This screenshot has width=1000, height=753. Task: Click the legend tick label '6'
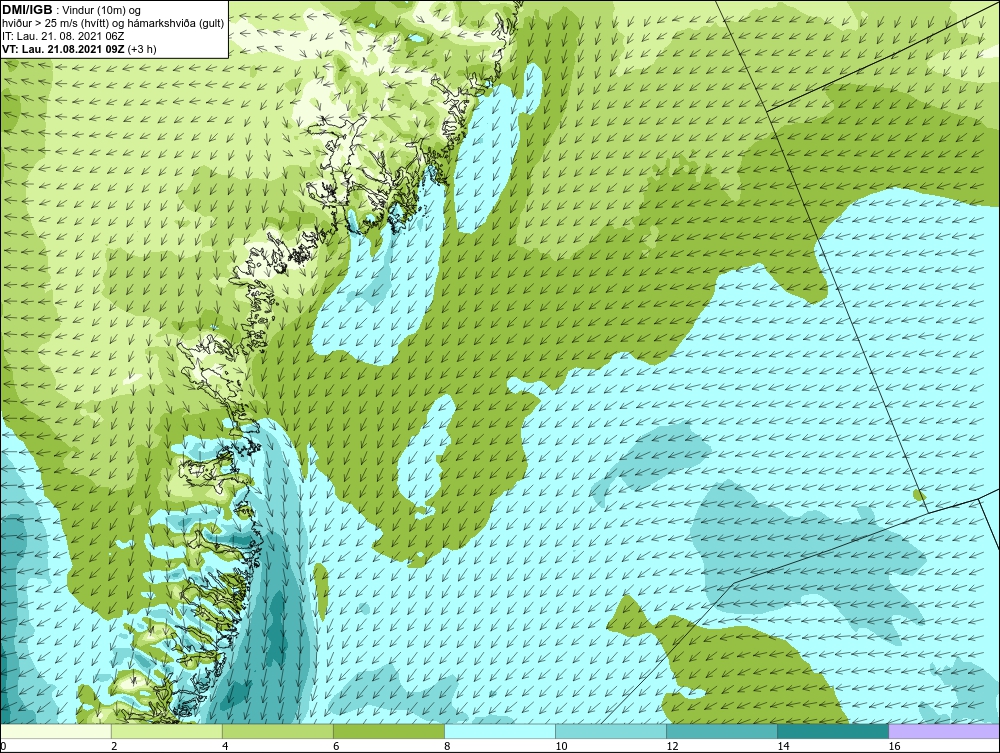coord(336,746)
